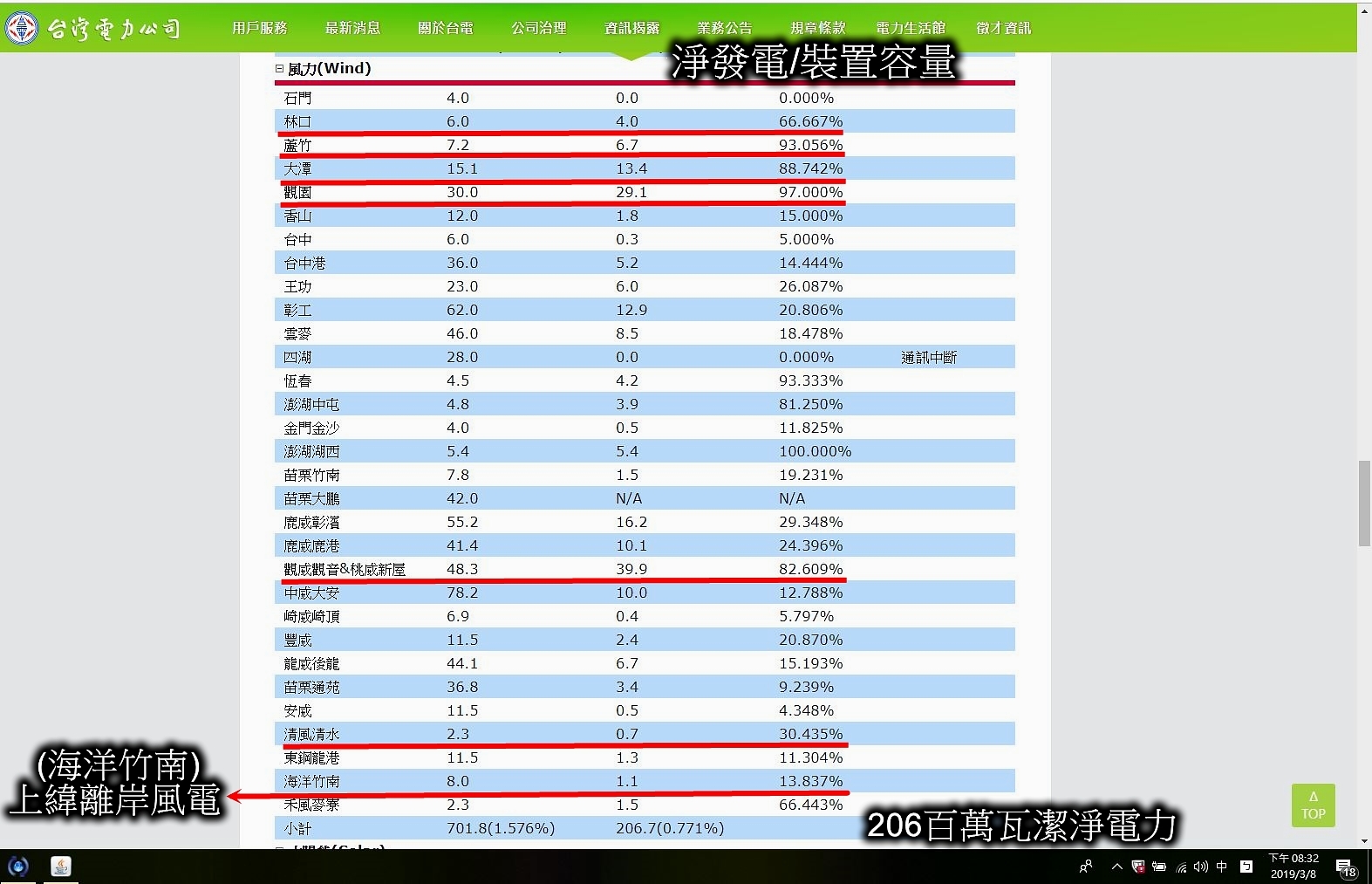Screen dimensions: 1372x884
Task: Select the 王功 row name
Action: tap(297, 286)
